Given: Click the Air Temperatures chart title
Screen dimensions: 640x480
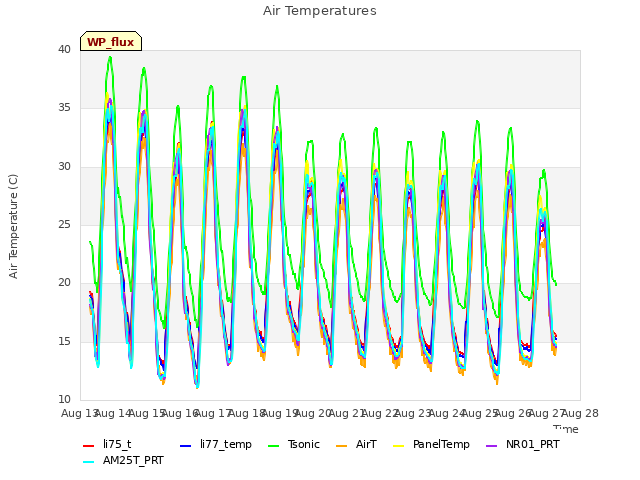Looking at the screenshot, I should click(x=320, y=11).
